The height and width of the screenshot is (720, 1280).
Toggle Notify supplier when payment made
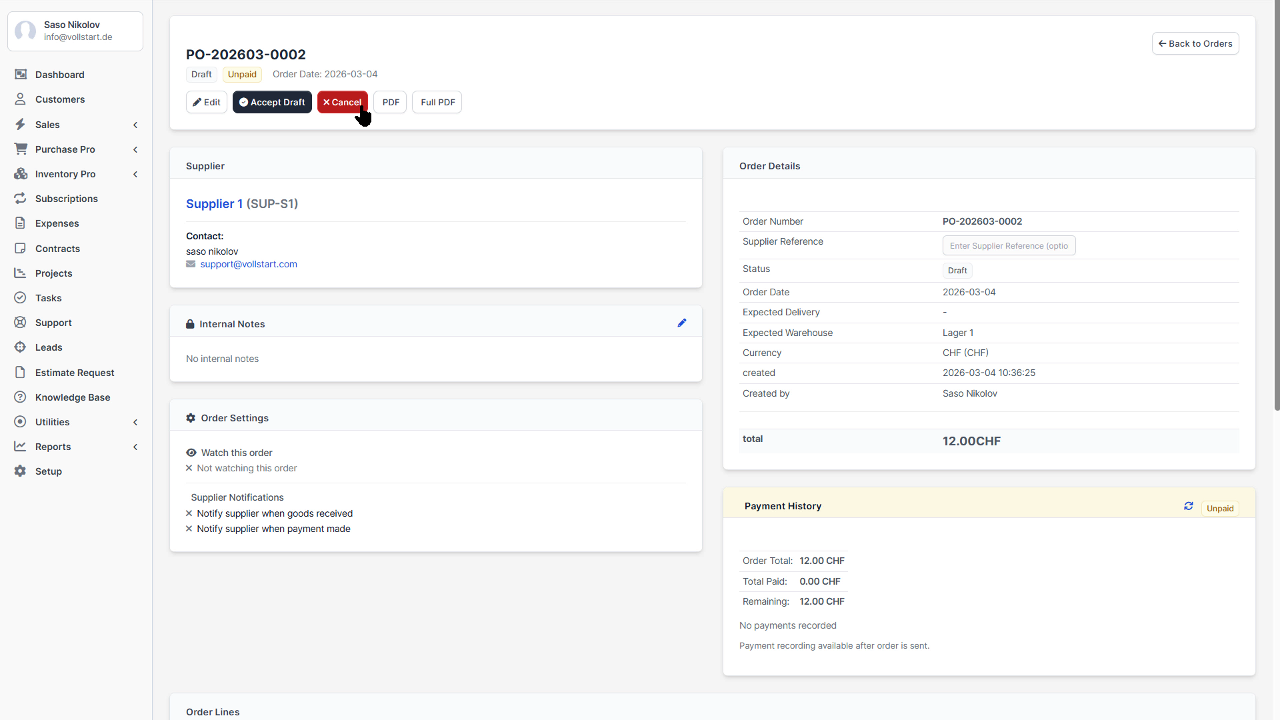tap(268, 529)
